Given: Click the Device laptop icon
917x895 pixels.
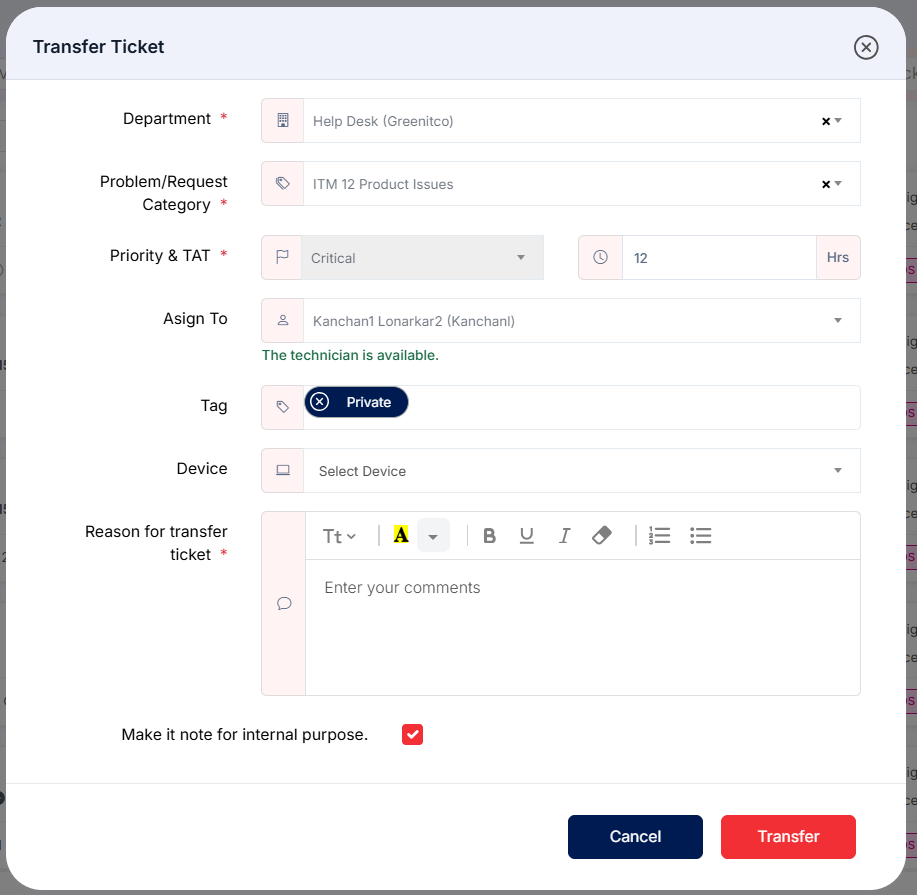Looking at the screenshot, I should pyautogui.click(x=282, y=470).
